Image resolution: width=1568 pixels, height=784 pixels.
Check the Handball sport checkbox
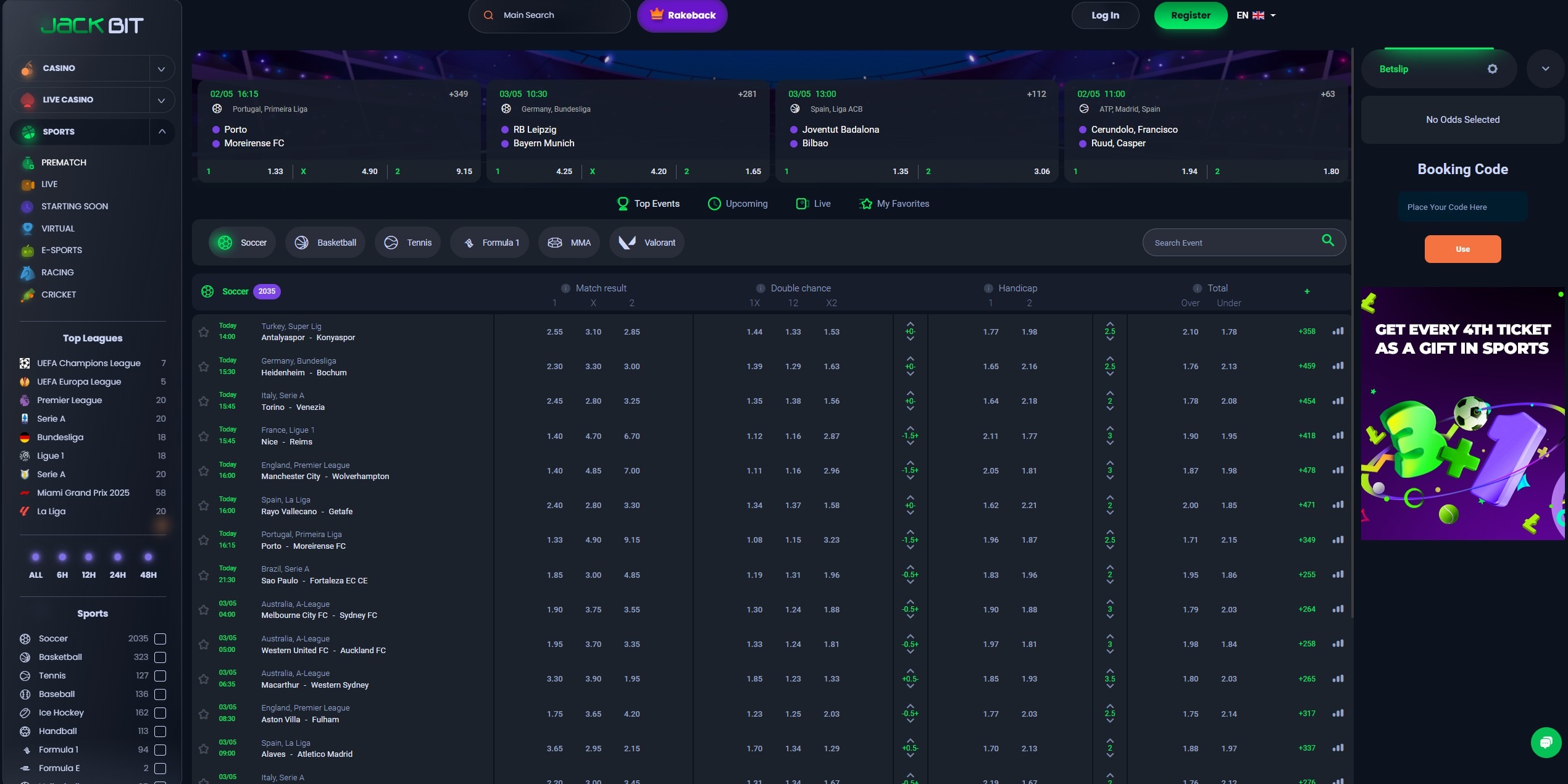point(161,732)
